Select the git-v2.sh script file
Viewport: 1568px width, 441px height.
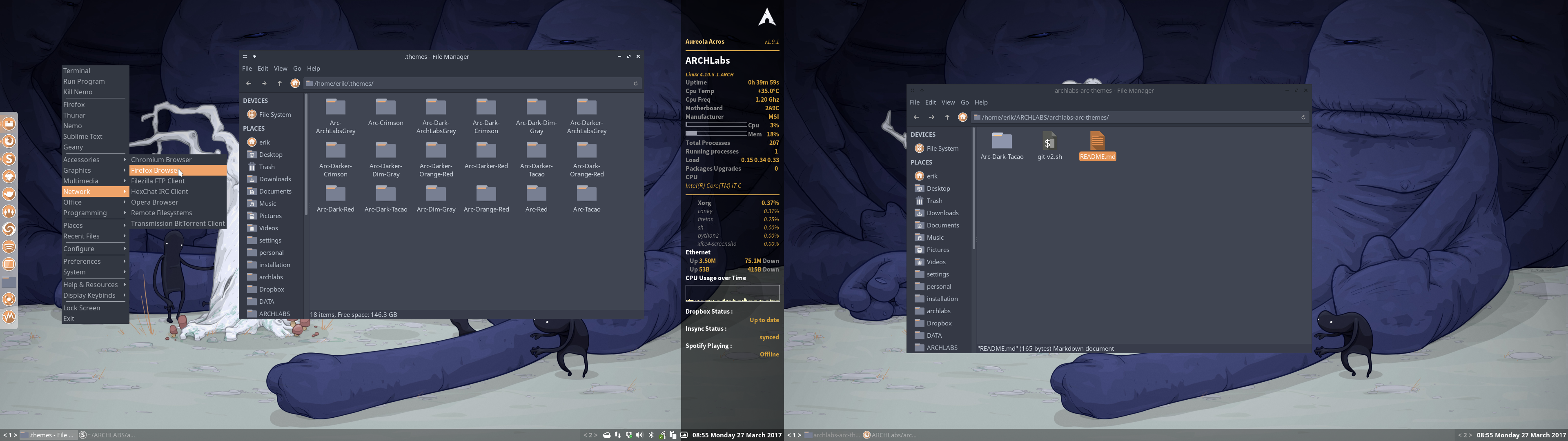(x=1049, y=146)
